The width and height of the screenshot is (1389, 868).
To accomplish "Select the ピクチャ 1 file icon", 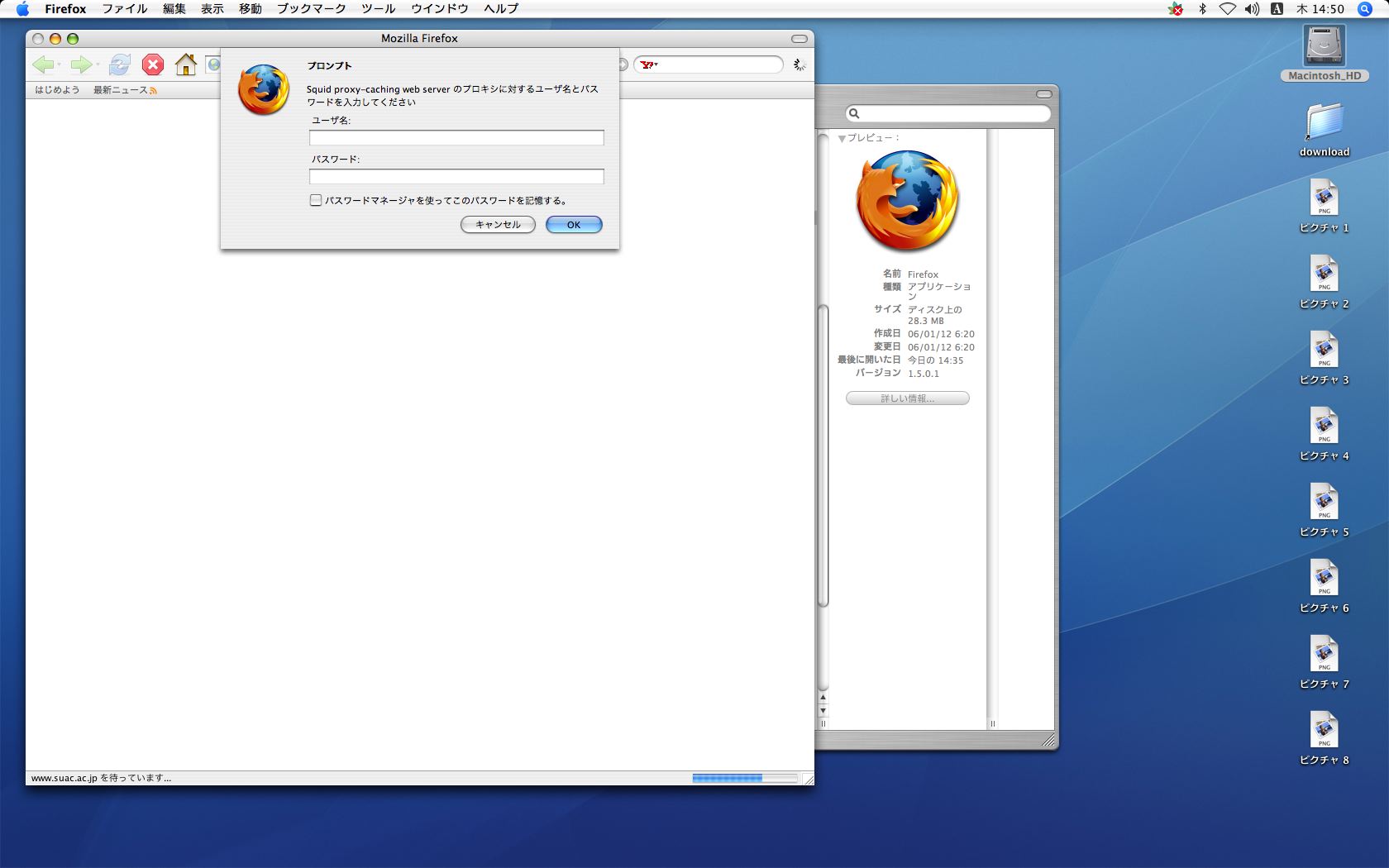I will 1325,198.
